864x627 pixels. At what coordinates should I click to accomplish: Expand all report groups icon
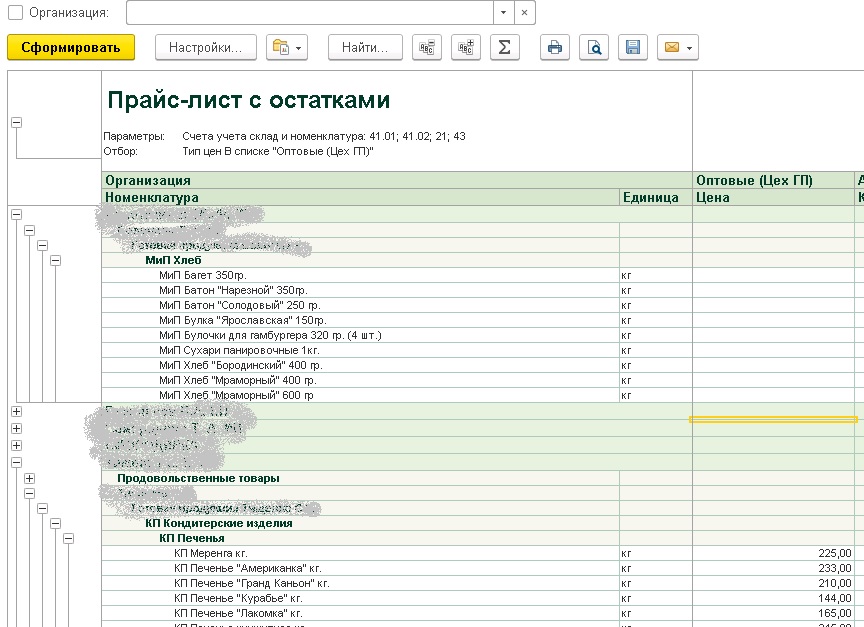(x=466, y=47)
